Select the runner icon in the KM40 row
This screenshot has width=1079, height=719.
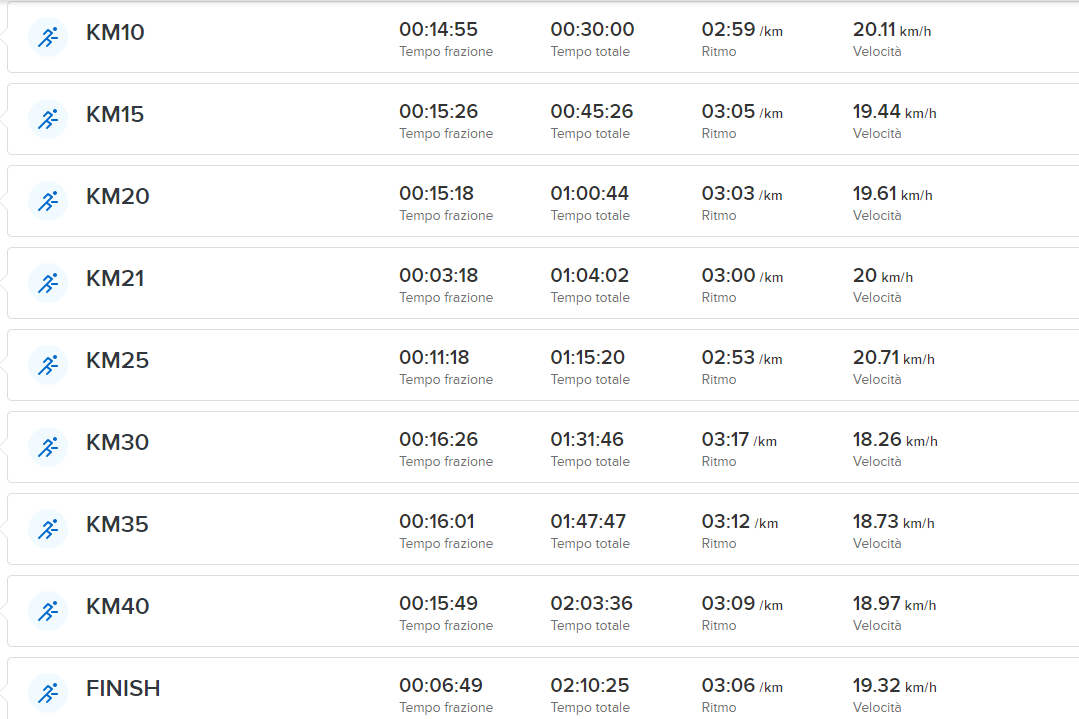(x=48, y=611)
